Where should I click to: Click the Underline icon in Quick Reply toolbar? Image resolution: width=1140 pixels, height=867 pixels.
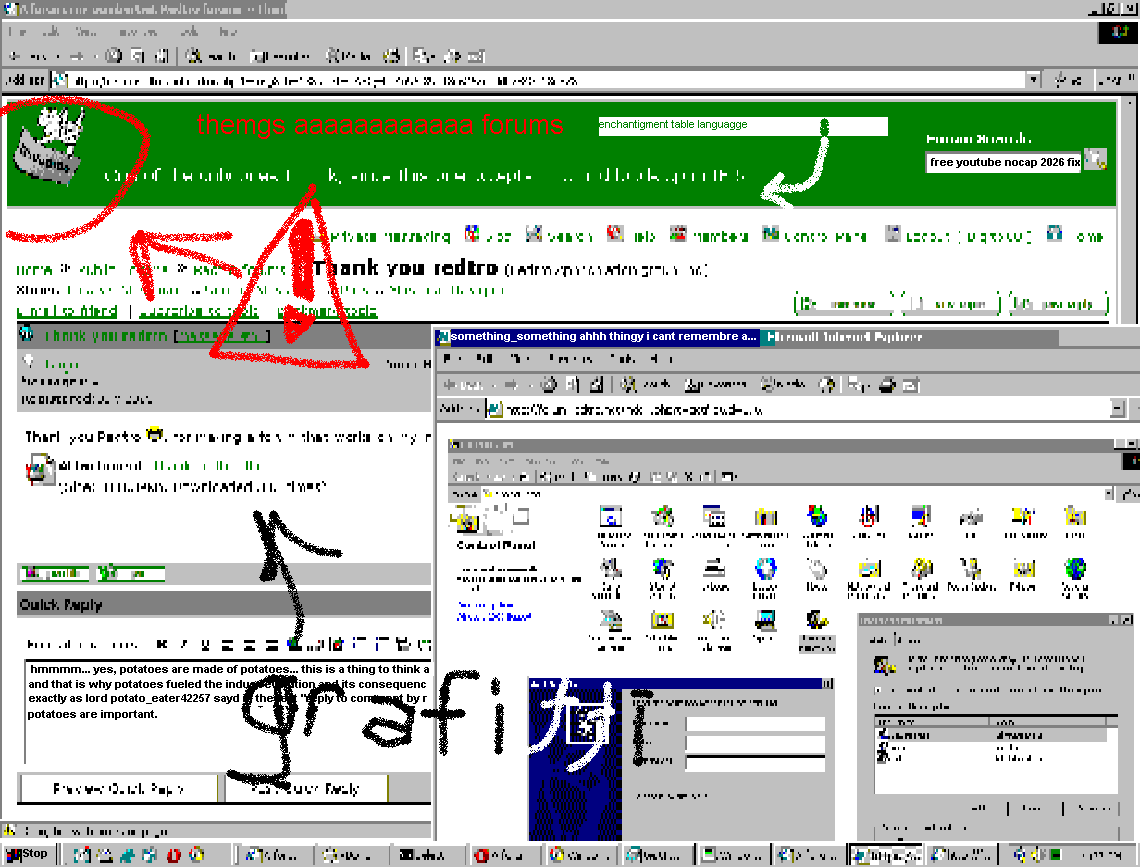(205, 644)
